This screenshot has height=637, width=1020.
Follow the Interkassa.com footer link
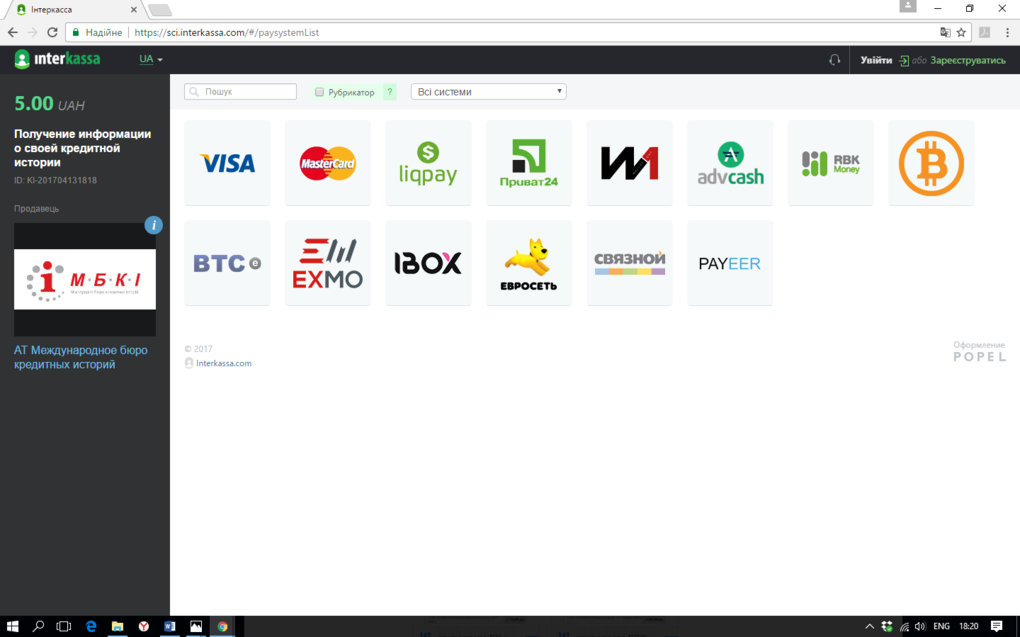tap(223, 363)
